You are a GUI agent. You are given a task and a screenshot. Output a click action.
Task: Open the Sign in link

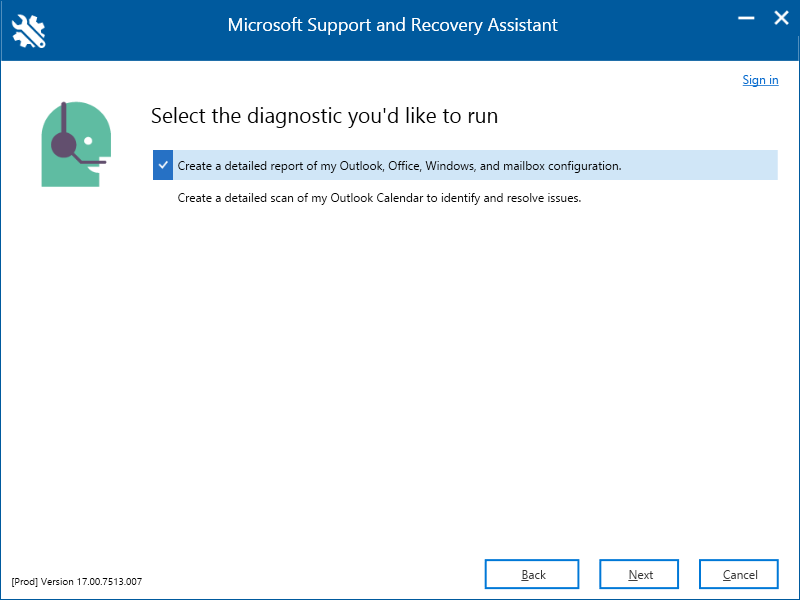coord(760,80)
